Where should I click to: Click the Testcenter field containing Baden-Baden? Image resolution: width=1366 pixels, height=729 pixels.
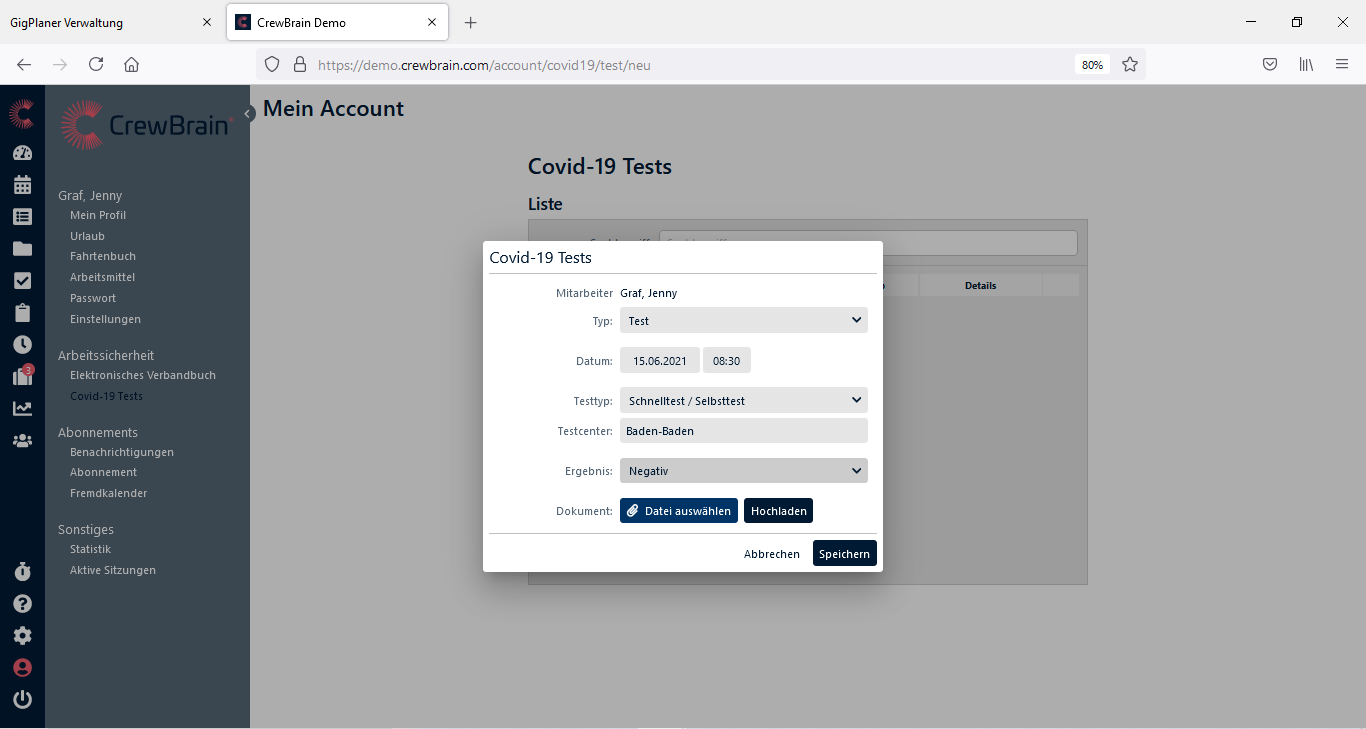click(x=743, y=431)
